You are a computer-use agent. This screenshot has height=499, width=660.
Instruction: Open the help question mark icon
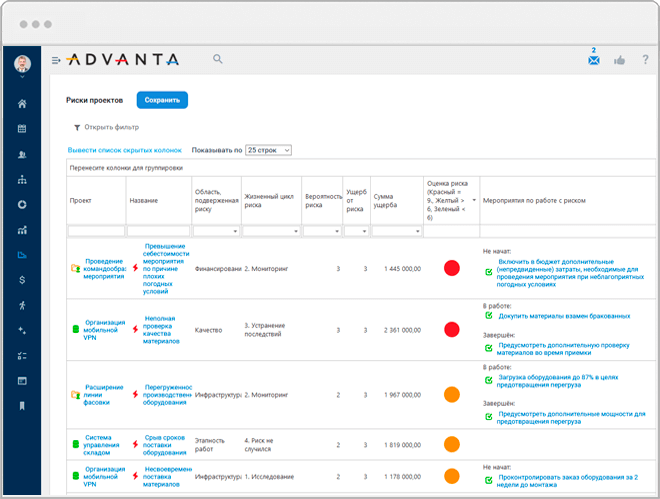click(645, 61)
